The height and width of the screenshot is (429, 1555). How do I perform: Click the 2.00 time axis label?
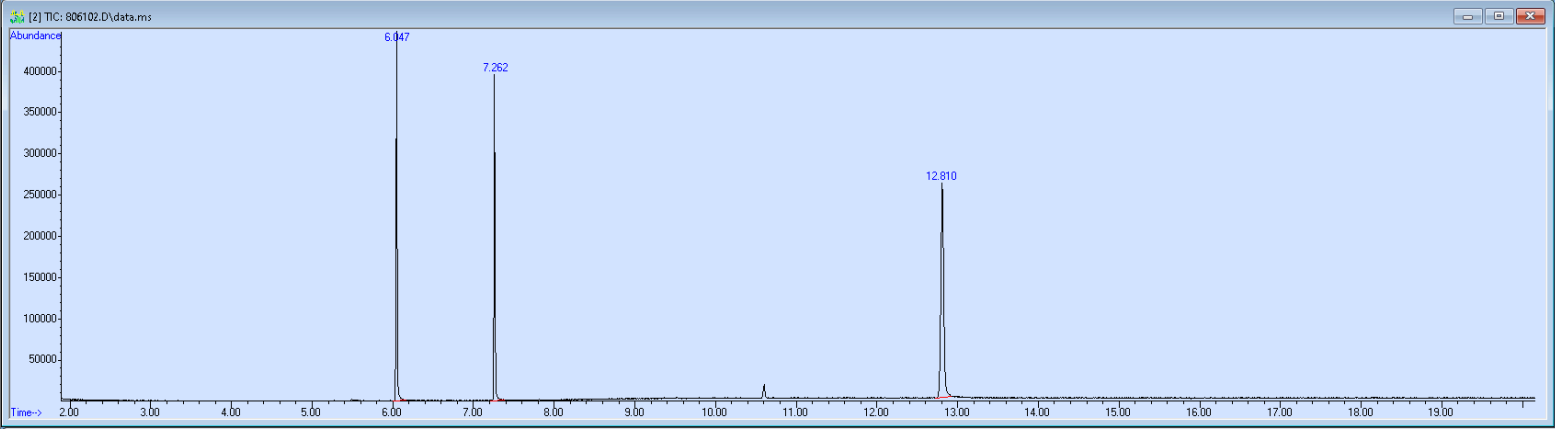[69, 412]
